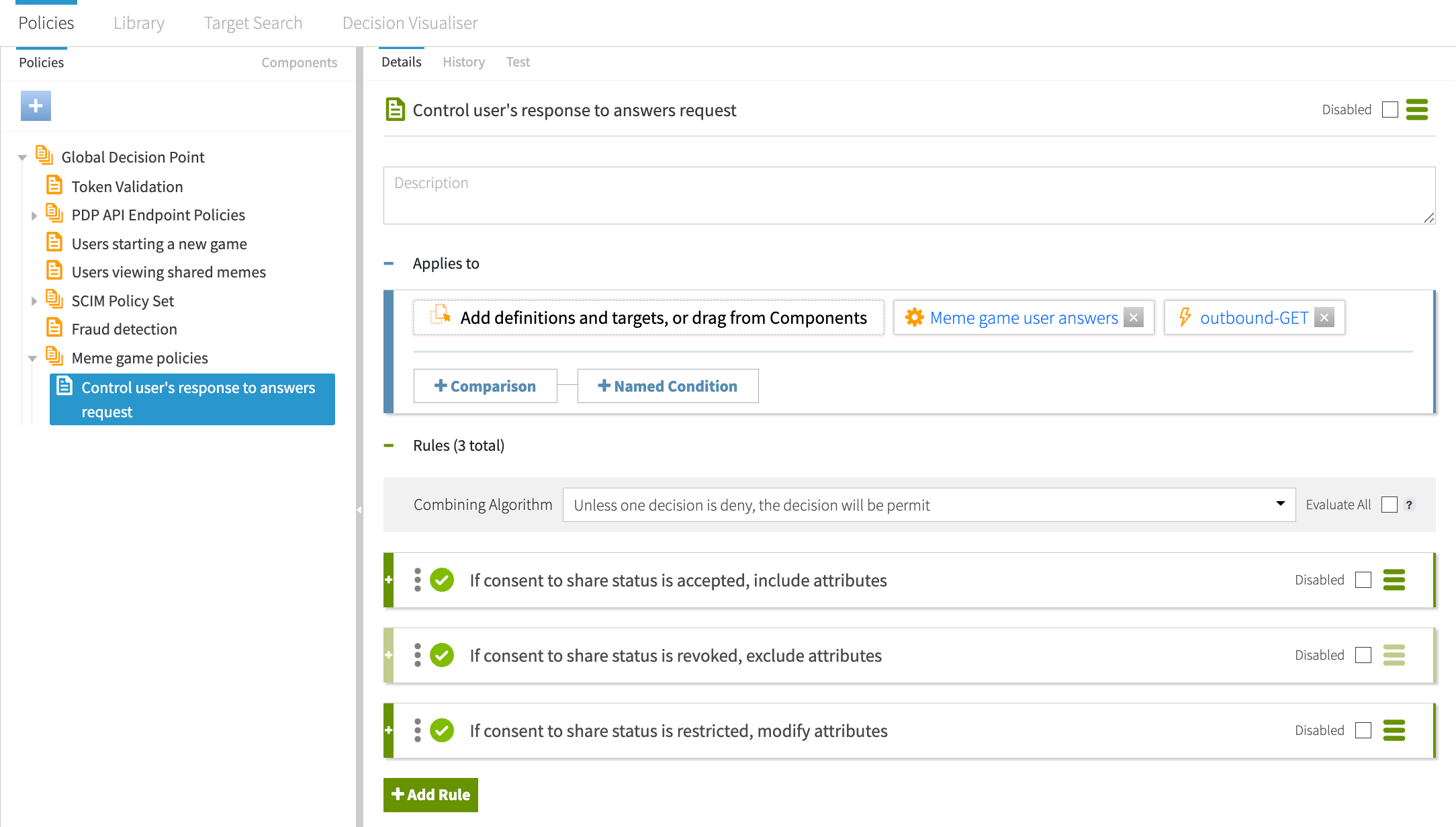Click the + Named Condition button
This screenshot has height=827, width=1456.
coord(668,386)
